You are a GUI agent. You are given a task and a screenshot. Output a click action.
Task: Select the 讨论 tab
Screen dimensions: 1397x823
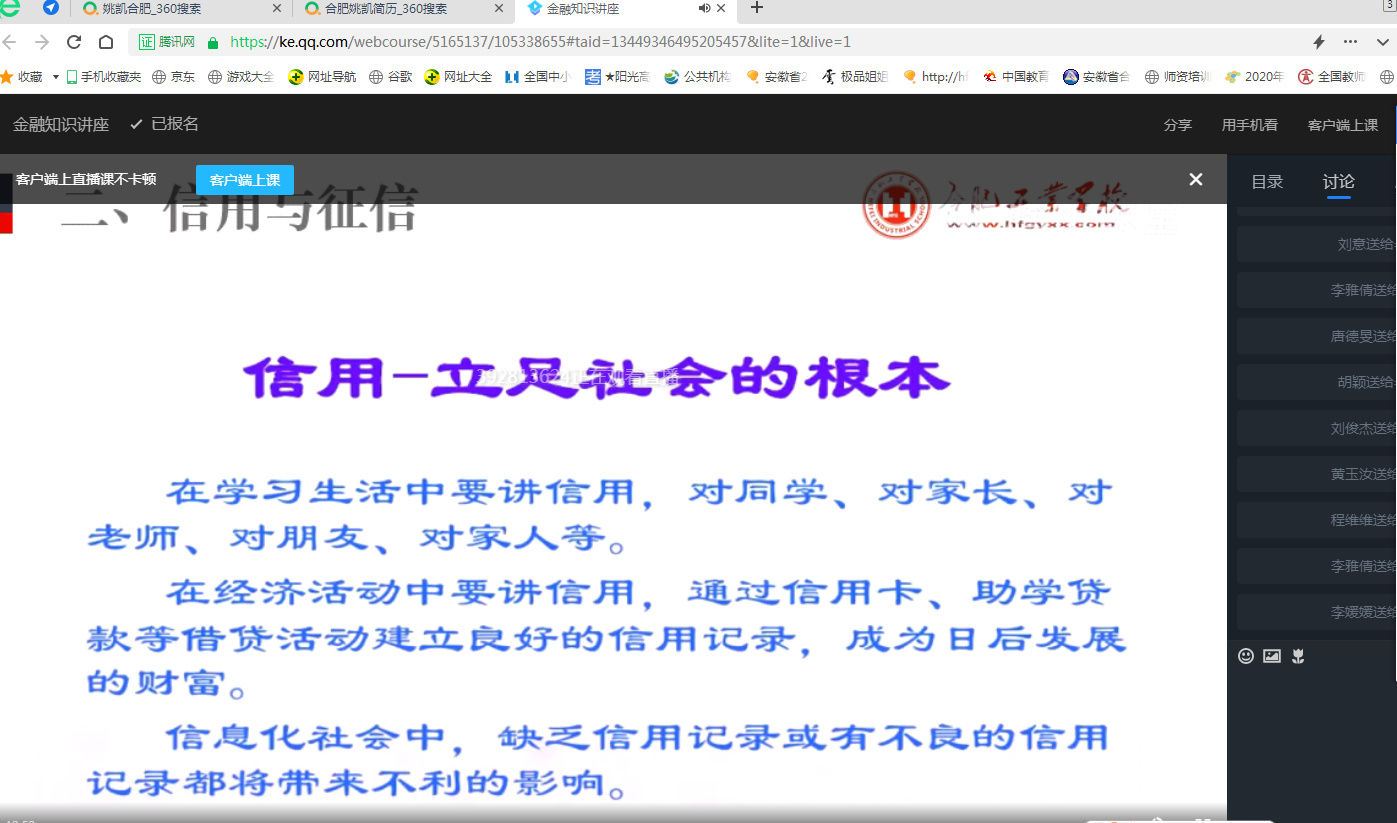[x=1338, y=181]
